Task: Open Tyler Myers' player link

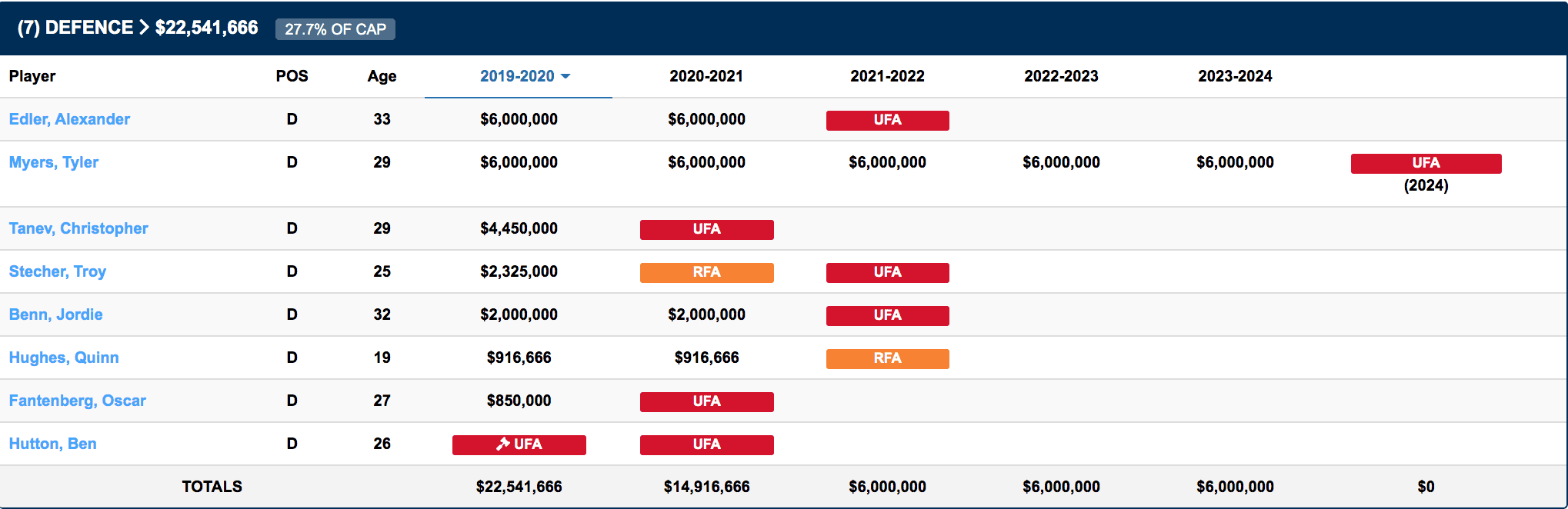Action: 54,162
